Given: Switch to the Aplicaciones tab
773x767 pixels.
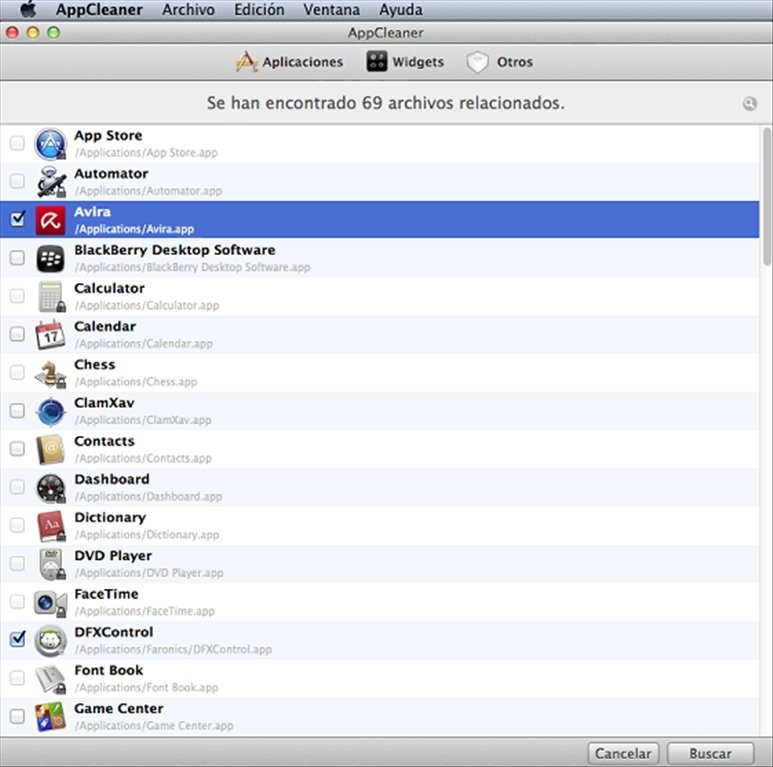Looking at the screenshot, I should point(289,62).
